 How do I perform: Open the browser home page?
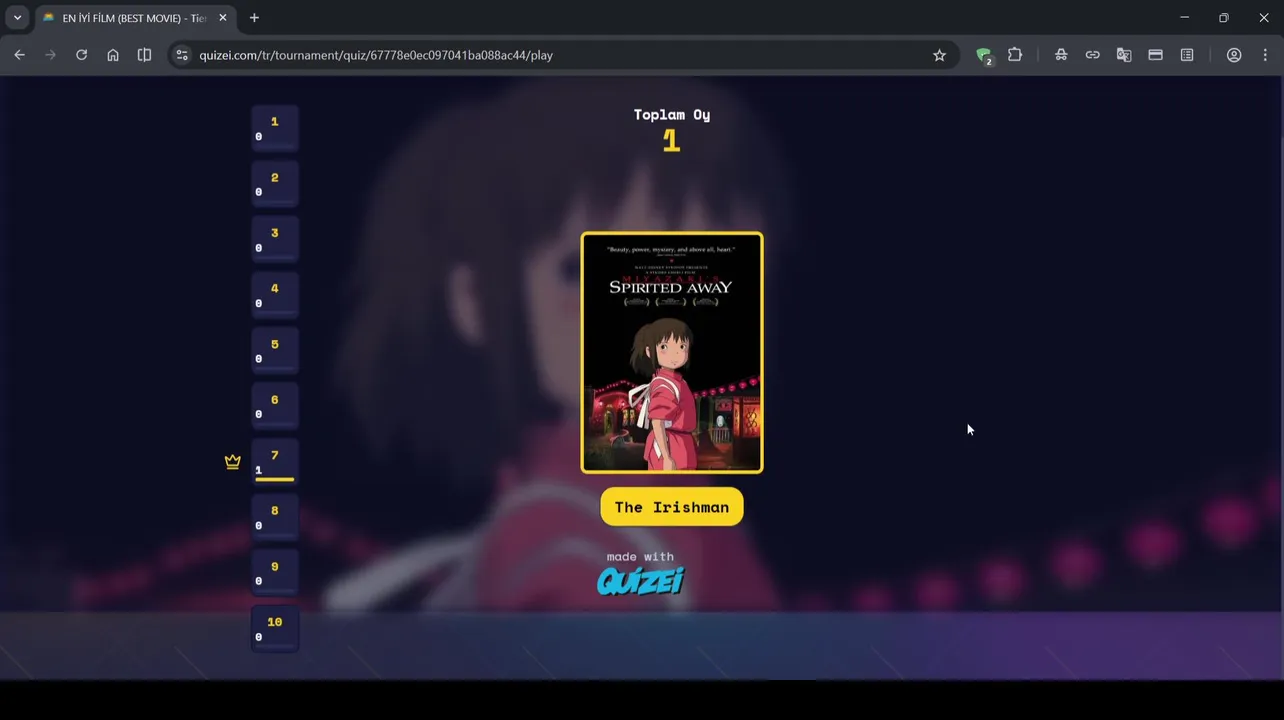pos(113,55)
